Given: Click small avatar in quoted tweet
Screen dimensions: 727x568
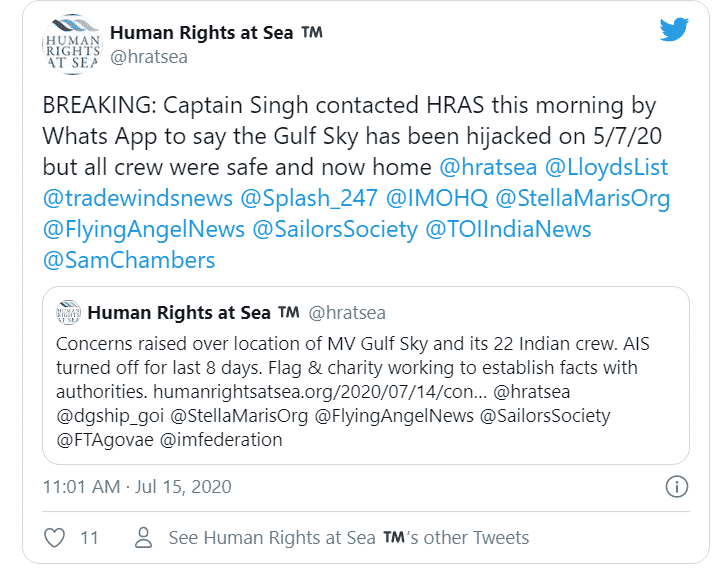Looking at the screenshot, I should pos(68,313).
